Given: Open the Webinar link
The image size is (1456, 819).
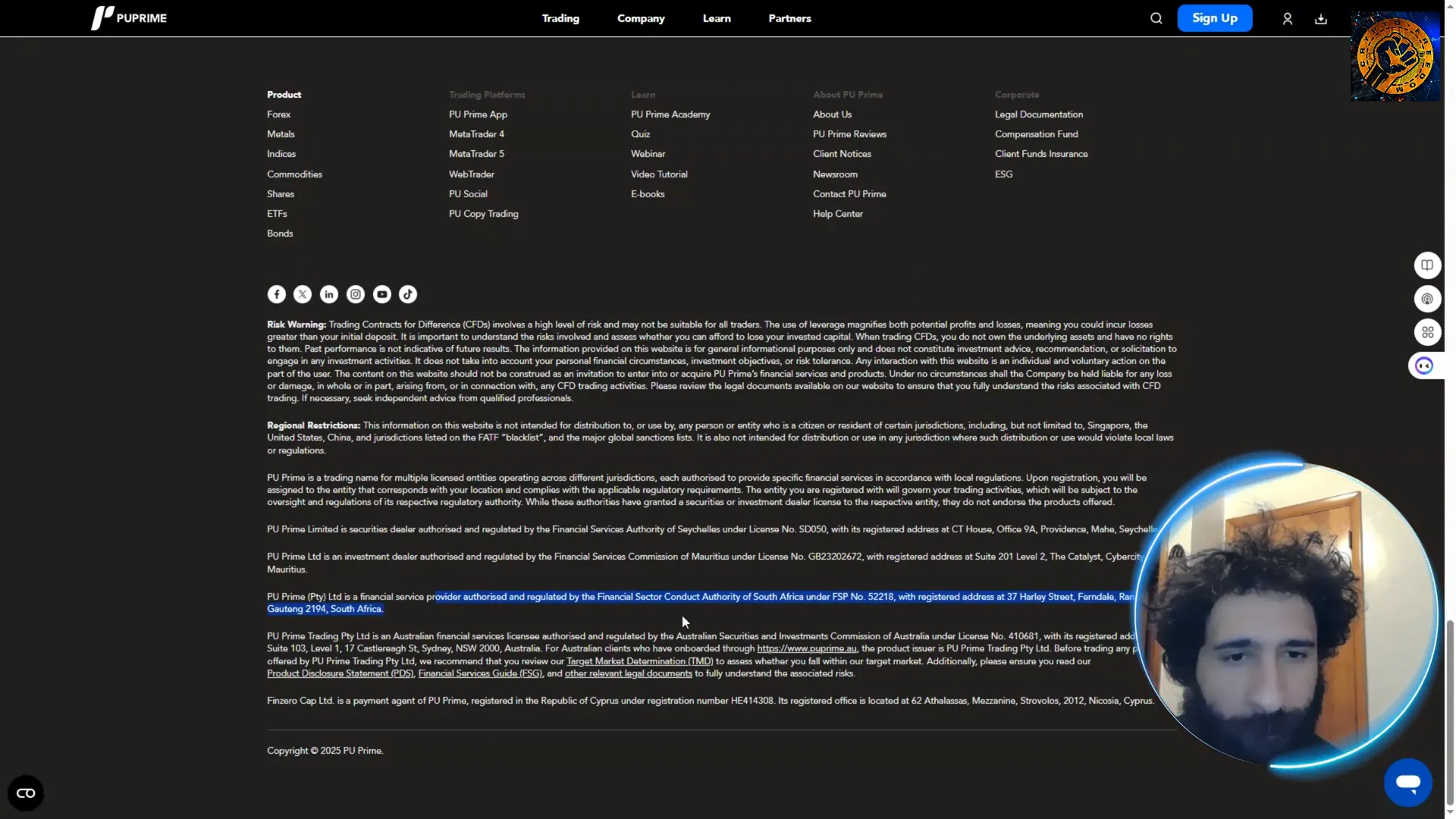Looking at the screenshot, I should [x=648, y=154].
